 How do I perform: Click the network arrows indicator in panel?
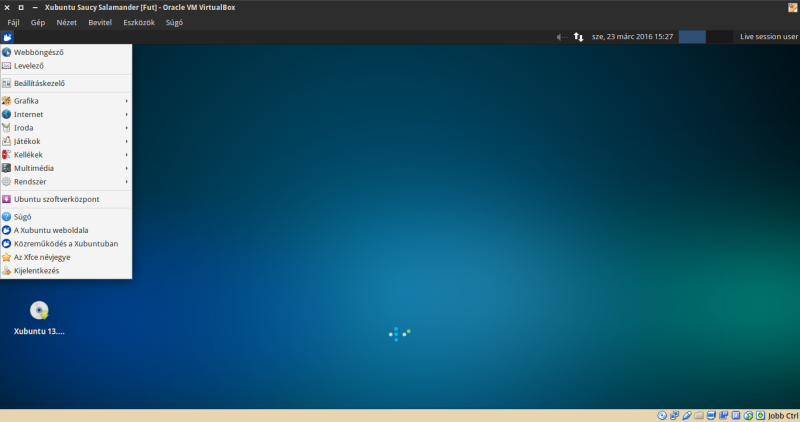coord(578,37)
